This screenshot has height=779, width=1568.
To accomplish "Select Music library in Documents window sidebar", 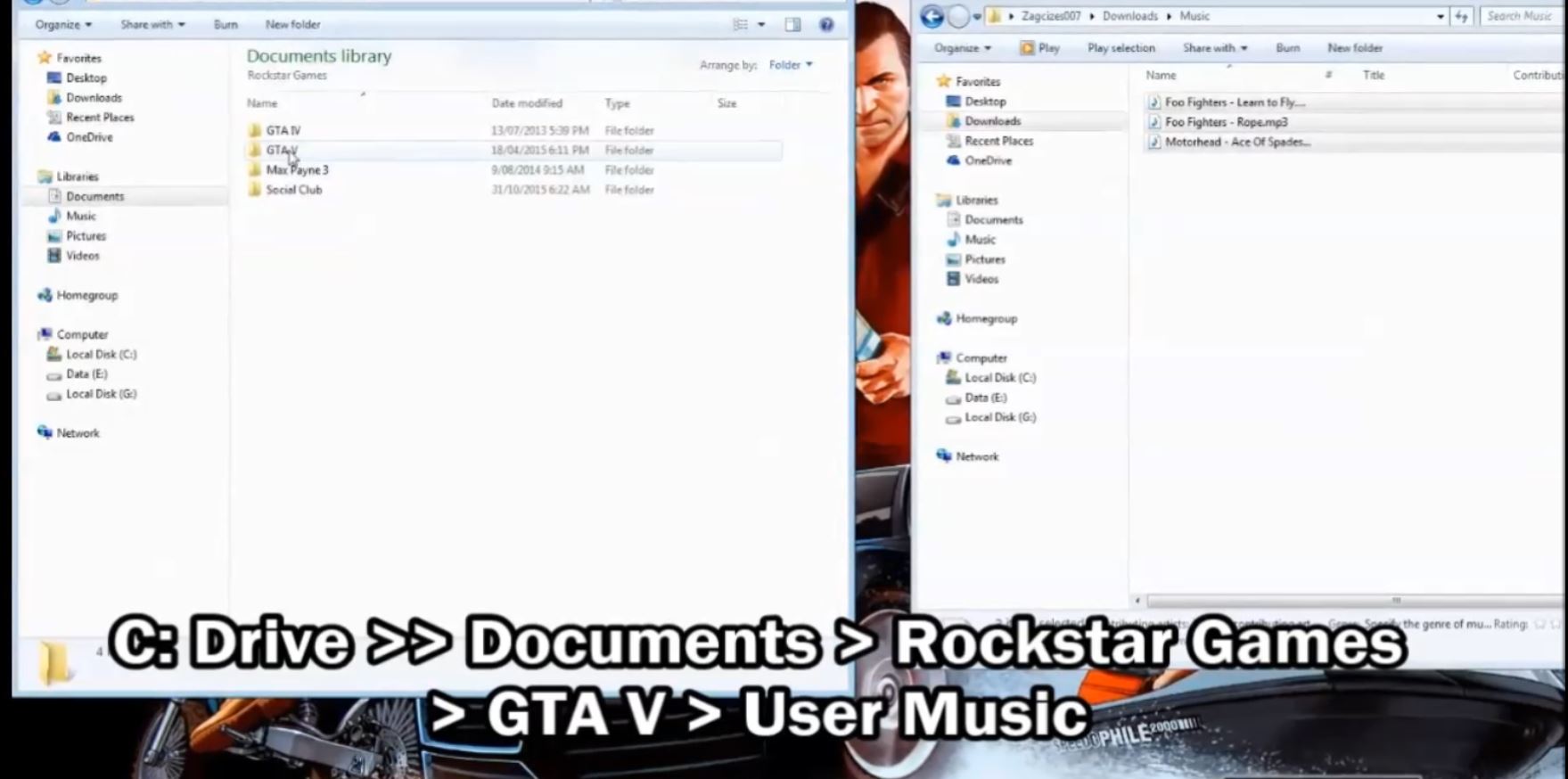I will pos(71,216).
